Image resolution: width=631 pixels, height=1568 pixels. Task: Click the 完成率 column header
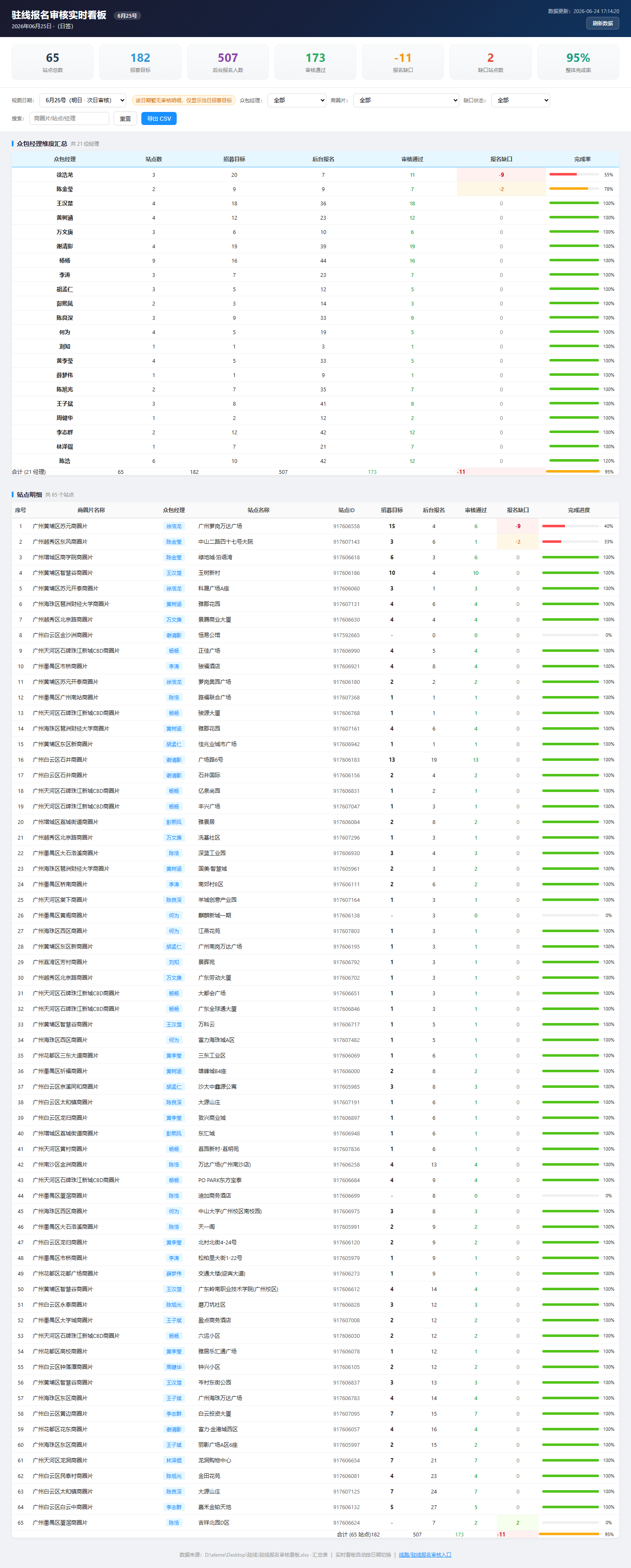coord(582,159)
